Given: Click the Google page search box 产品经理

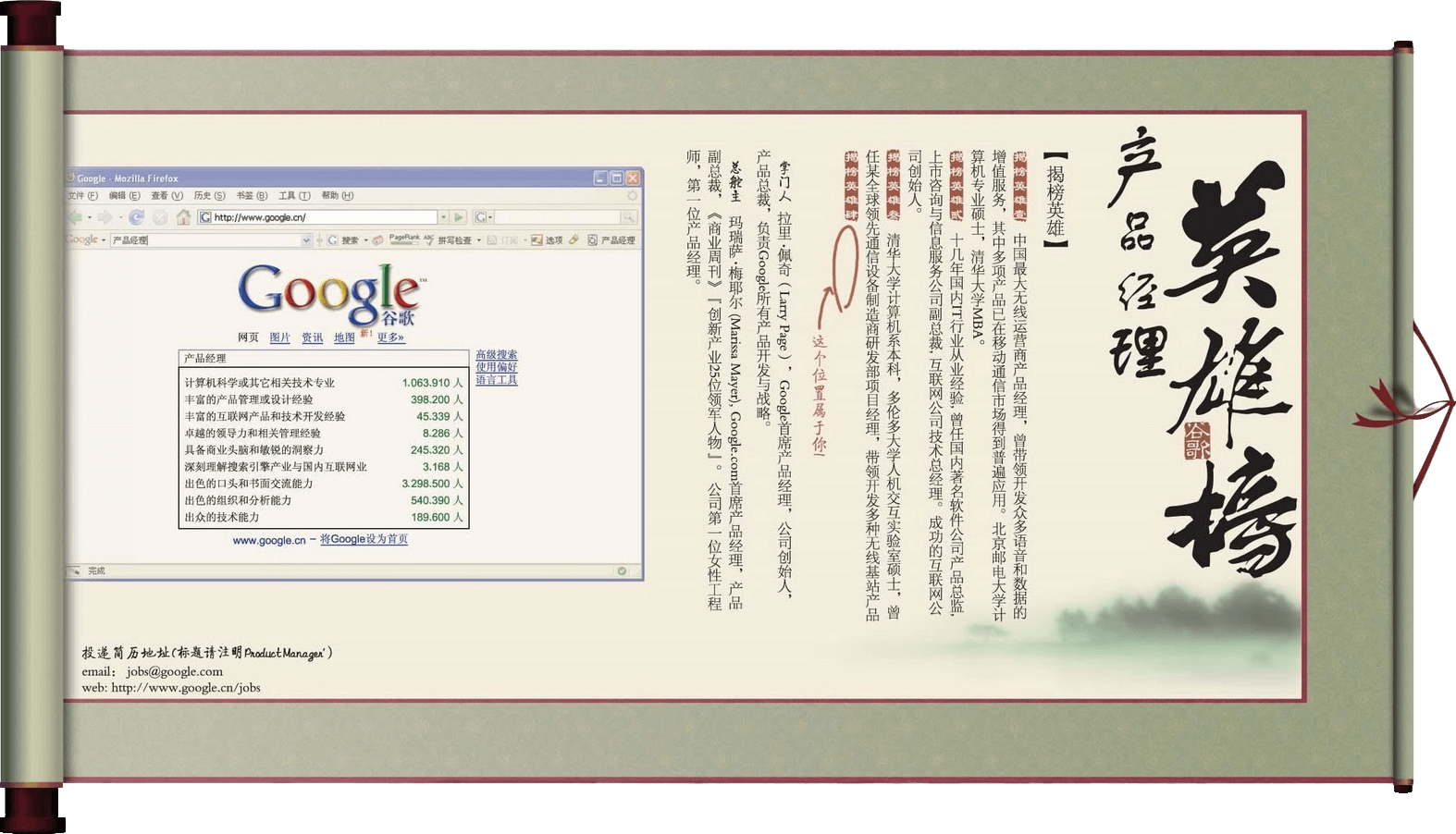Looking at the screenshot, I should pos(324,358).
